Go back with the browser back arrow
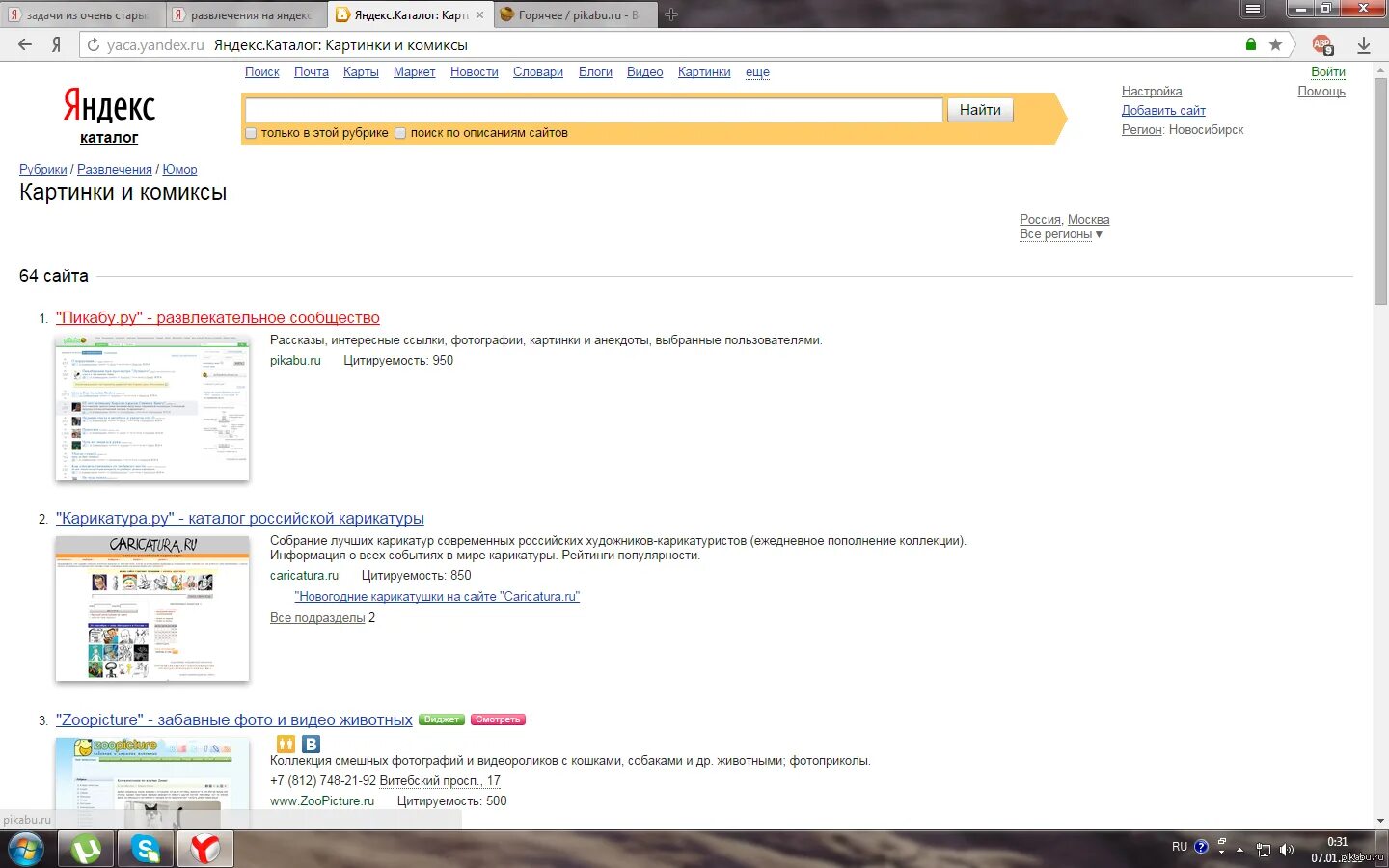Image resolution: width=1389 pixels, height=868 pixels. (25, 44)
